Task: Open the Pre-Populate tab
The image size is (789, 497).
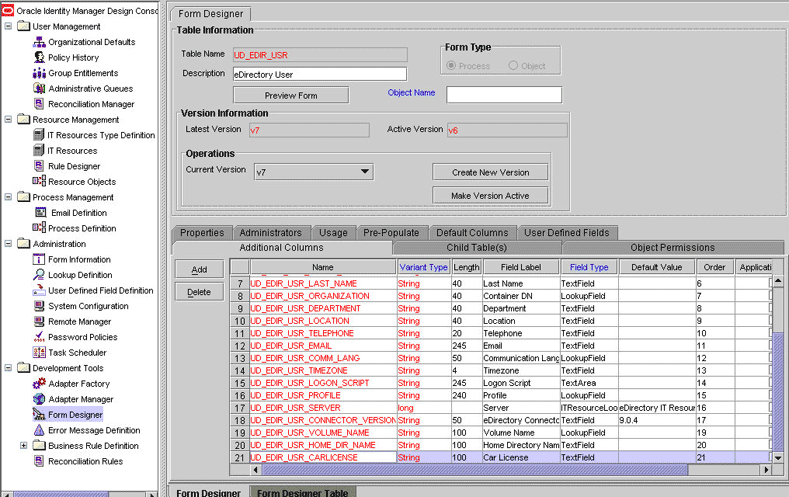Action: (x=391, y=232)
